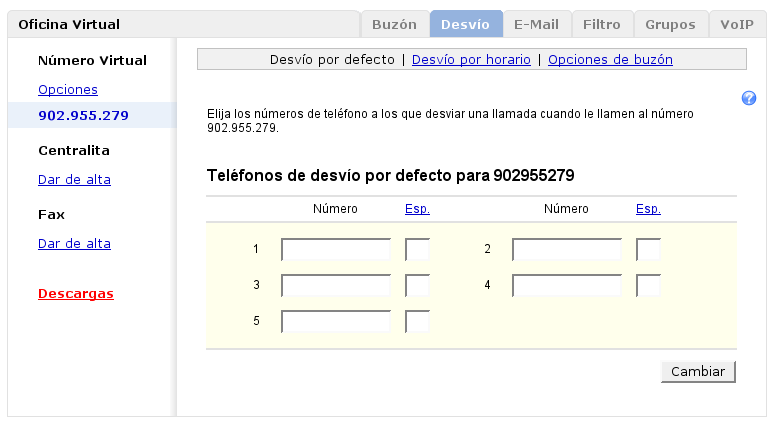The width and height of the screenshot is (777, 422).
Task: Open the E-Mail tab
Action: click(537, 24)
